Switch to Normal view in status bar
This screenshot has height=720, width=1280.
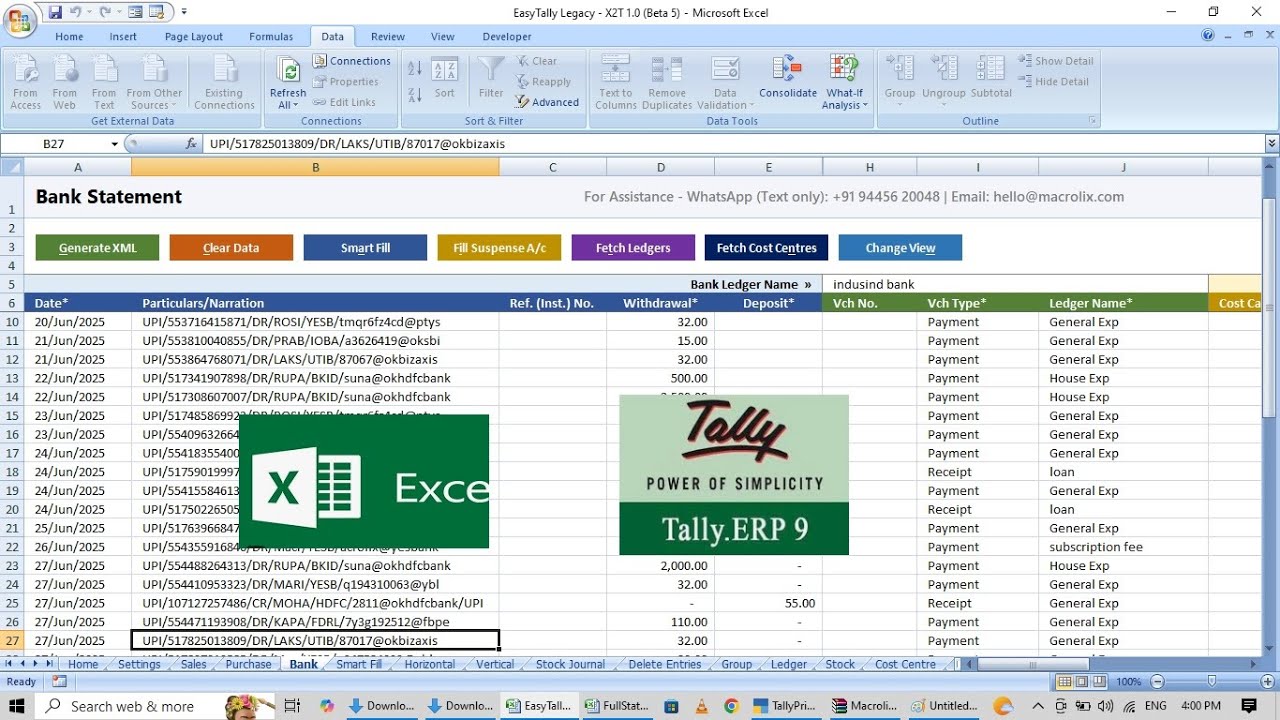click(1065, 682)
